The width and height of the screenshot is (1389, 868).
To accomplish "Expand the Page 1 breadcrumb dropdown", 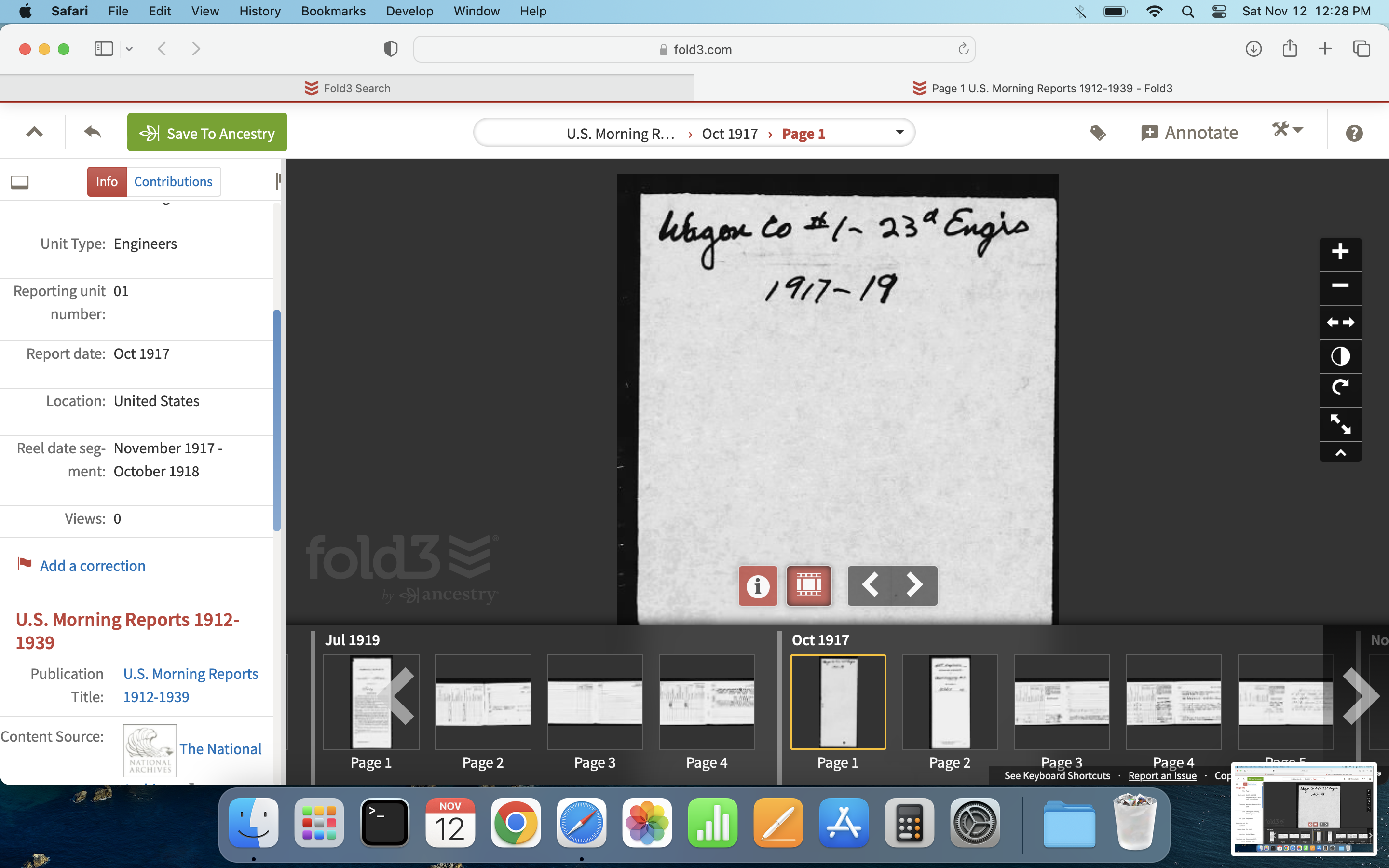I will pos(899,133).
